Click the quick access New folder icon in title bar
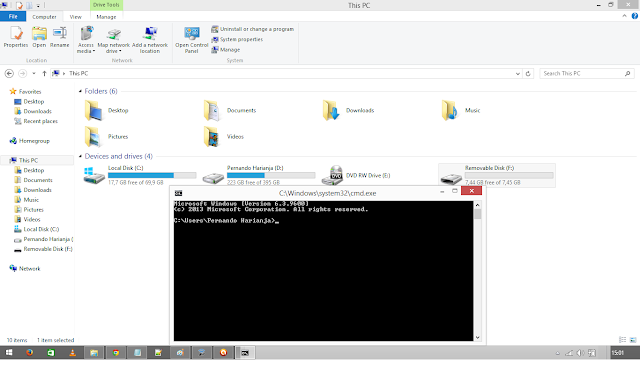The width and height of the screenshot is (640, 367). 29,5
